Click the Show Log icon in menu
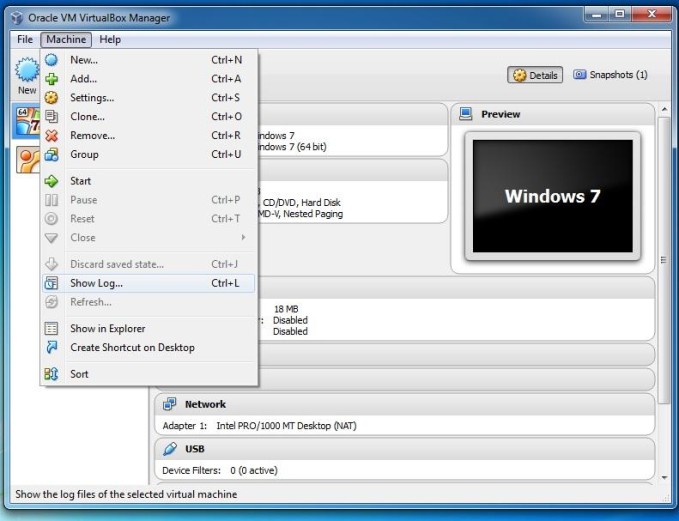 [52, 283]
